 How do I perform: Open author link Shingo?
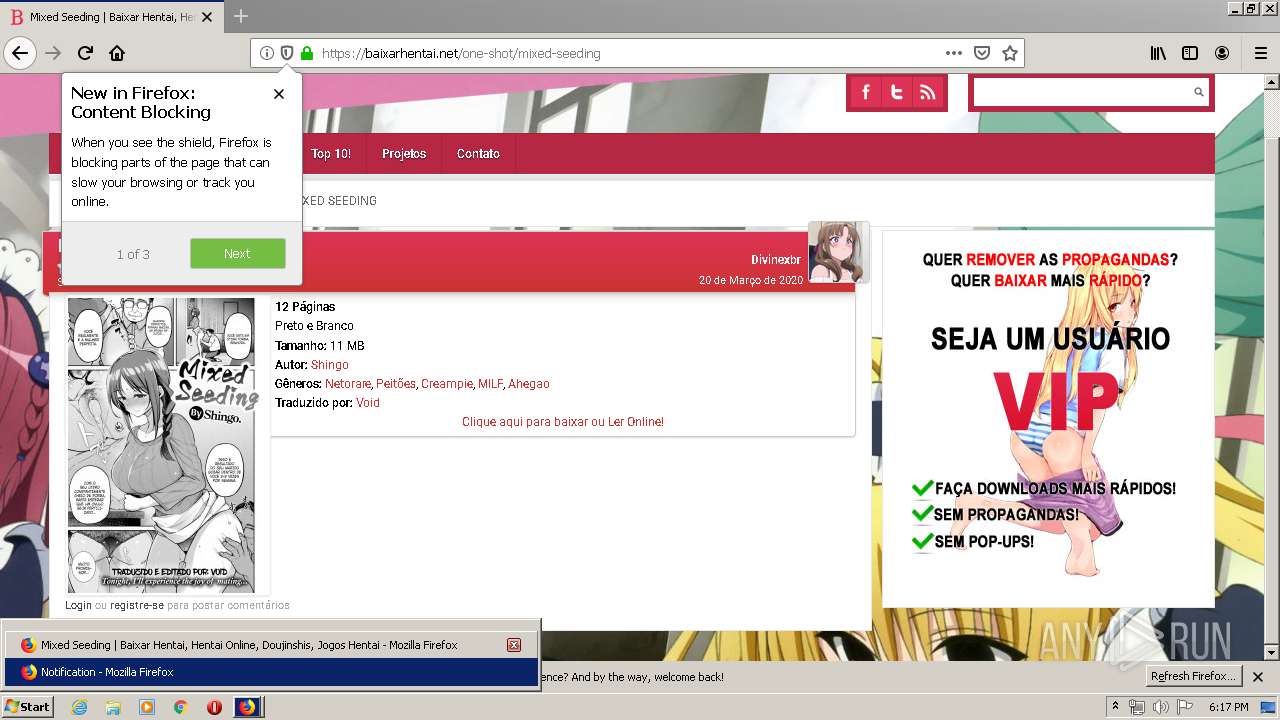pos(329,365)
